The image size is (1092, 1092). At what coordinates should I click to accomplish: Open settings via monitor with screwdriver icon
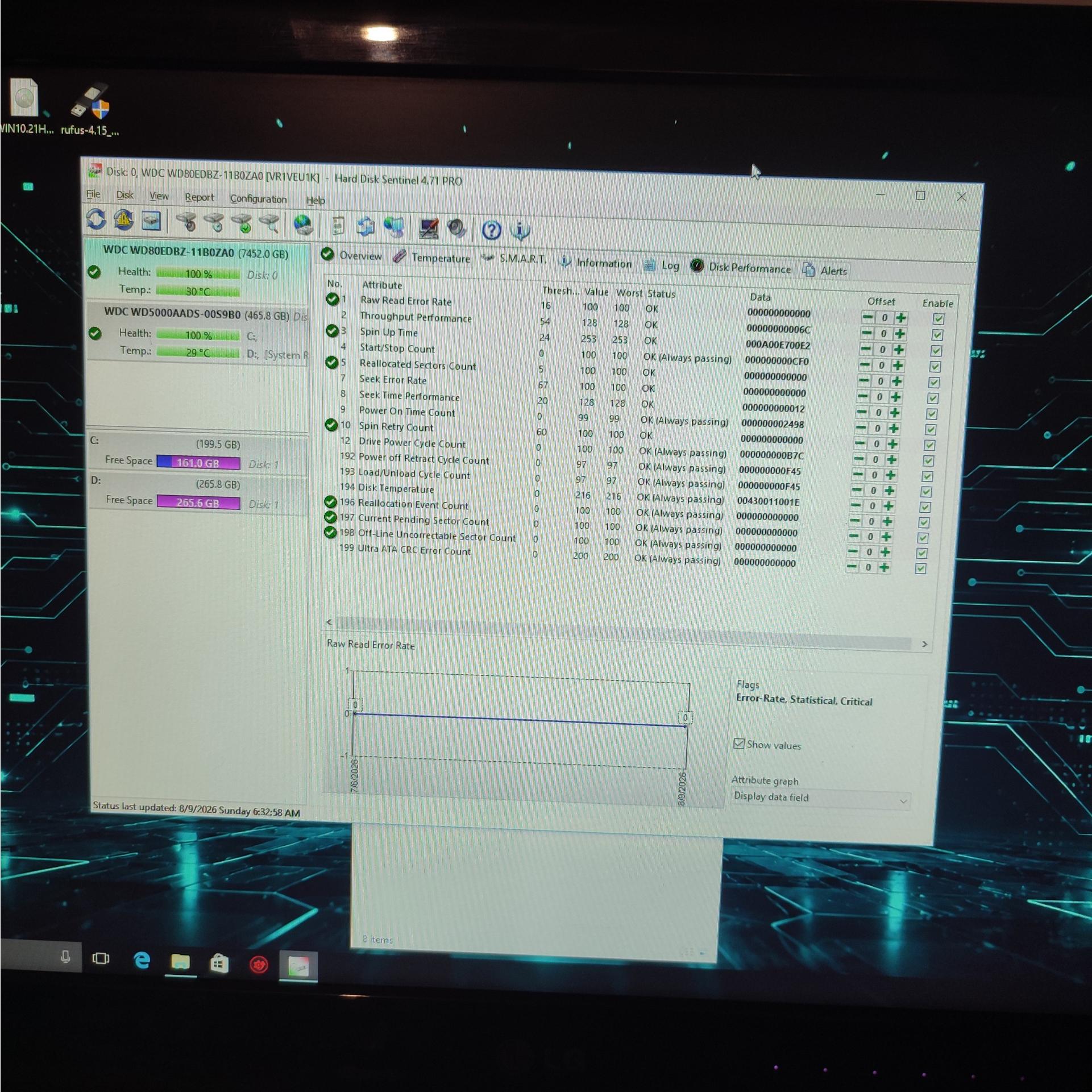[429, 229]
